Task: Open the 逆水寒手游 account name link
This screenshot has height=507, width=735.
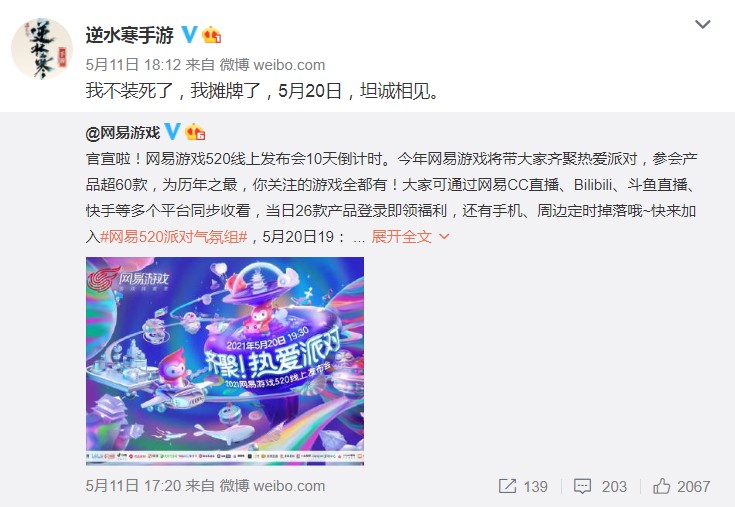Action: point(129,35)
